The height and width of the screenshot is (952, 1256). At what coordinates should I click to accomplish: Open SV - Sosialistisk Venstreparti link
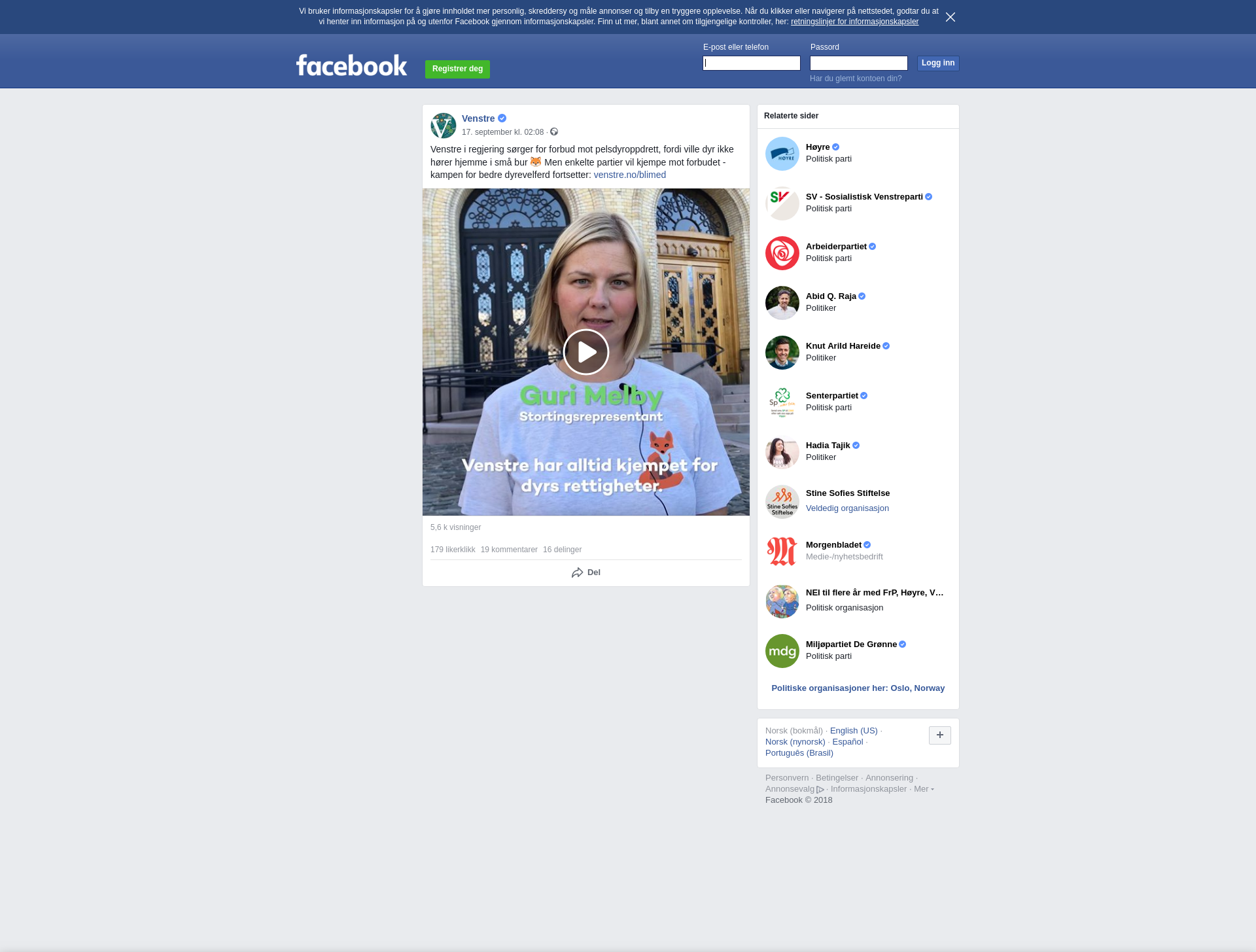point(864,197)
